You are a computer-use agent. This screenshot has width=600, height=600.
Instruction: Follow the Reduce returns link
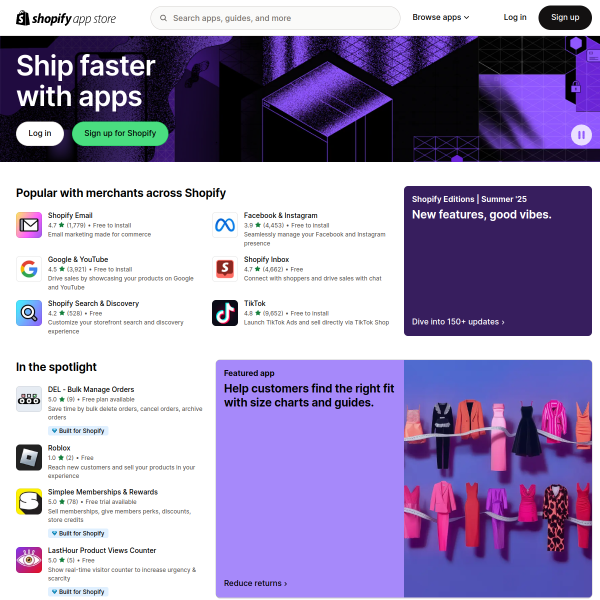click(x=255, y=583)
